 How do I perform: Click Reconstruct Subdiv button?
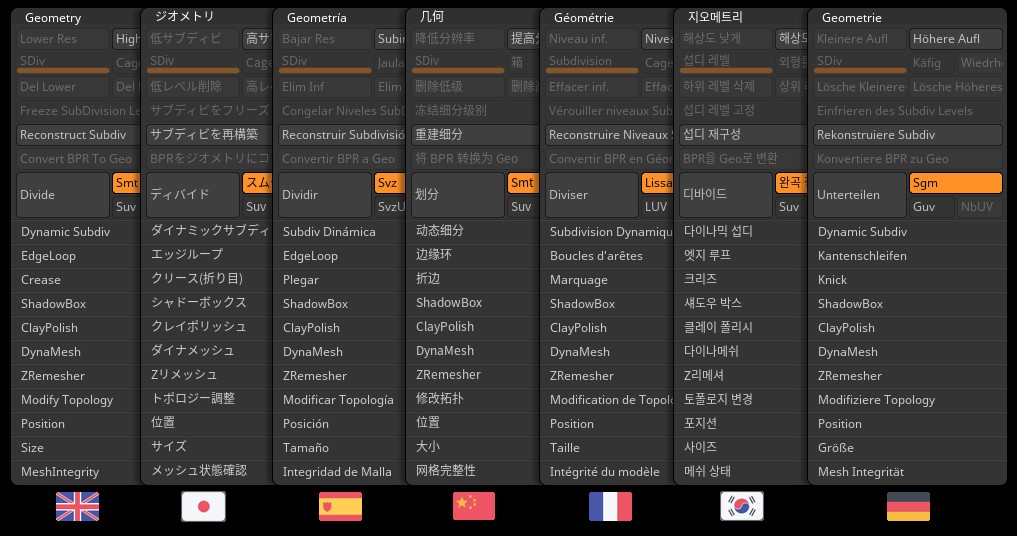[x=78, y=135]
